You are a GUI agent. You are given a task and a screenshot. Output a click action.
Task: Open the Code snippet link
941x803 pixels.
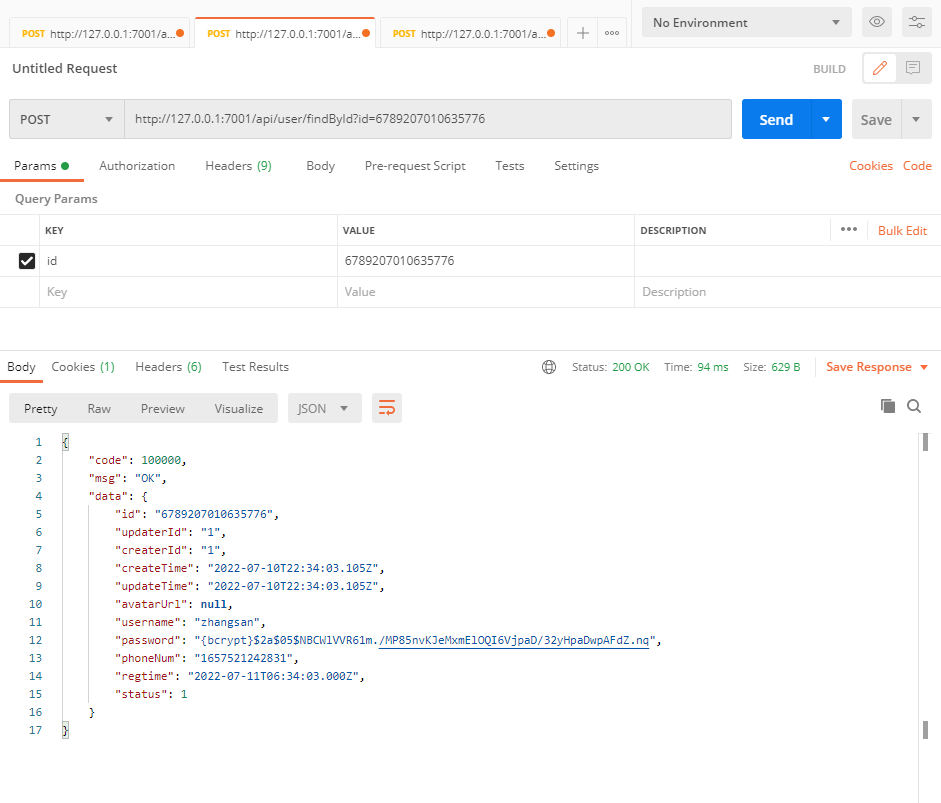click(917, 166)
